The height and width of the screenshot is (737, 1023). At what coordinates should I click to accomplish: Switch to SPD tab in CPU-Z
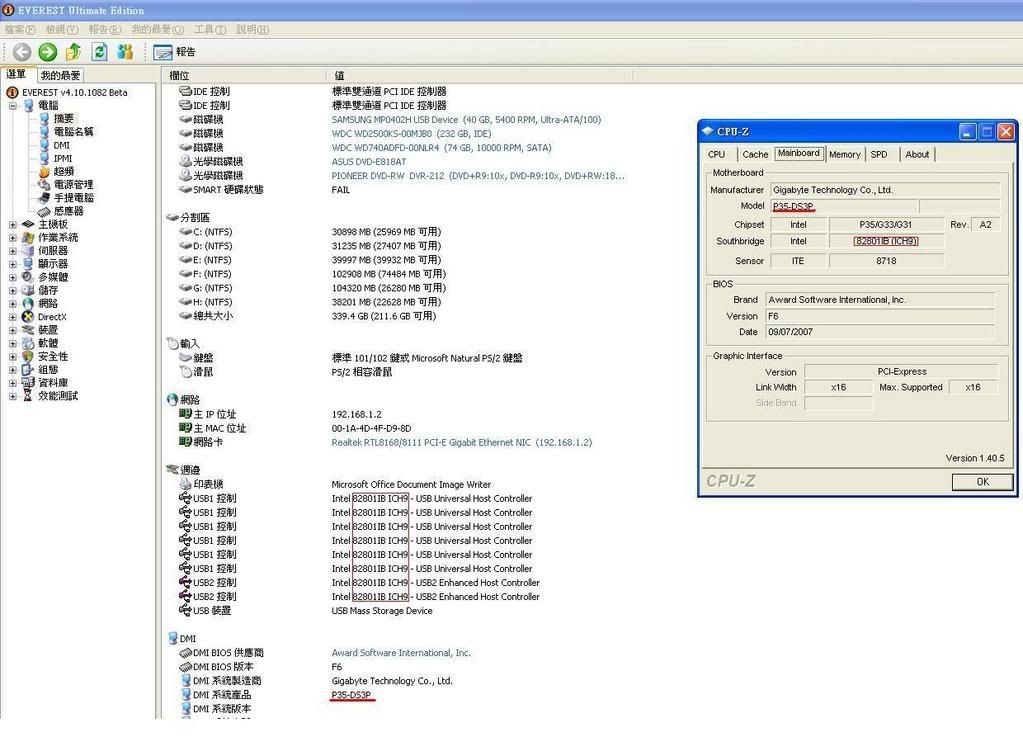[879, 155]
